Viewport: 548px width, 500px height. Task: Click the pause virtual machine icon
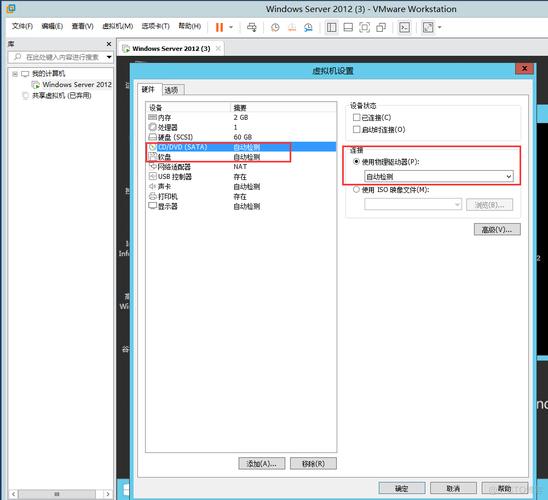point(219,27)
